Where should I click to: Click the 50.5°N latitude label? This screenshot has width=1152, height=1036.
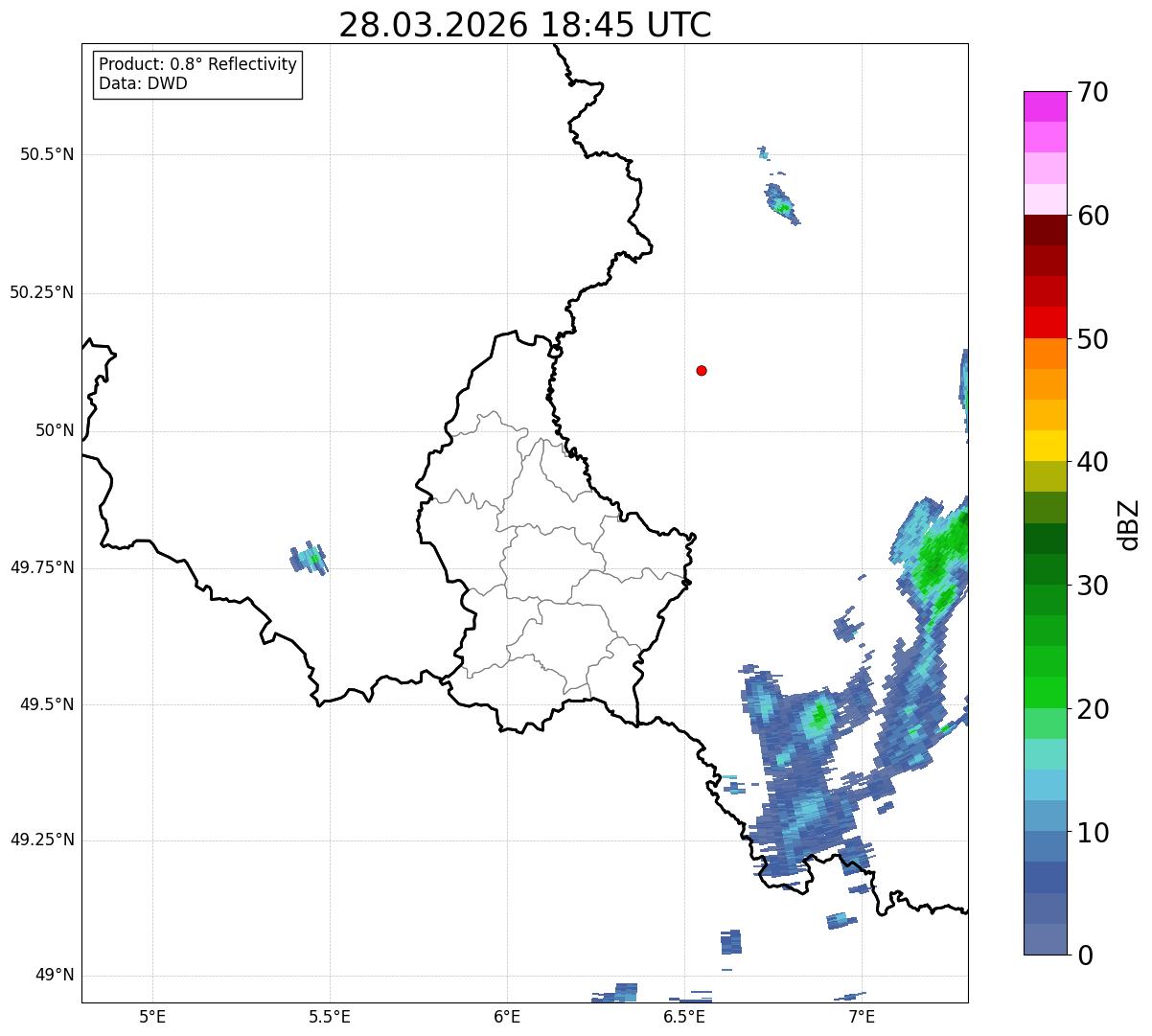click(47, 154)
